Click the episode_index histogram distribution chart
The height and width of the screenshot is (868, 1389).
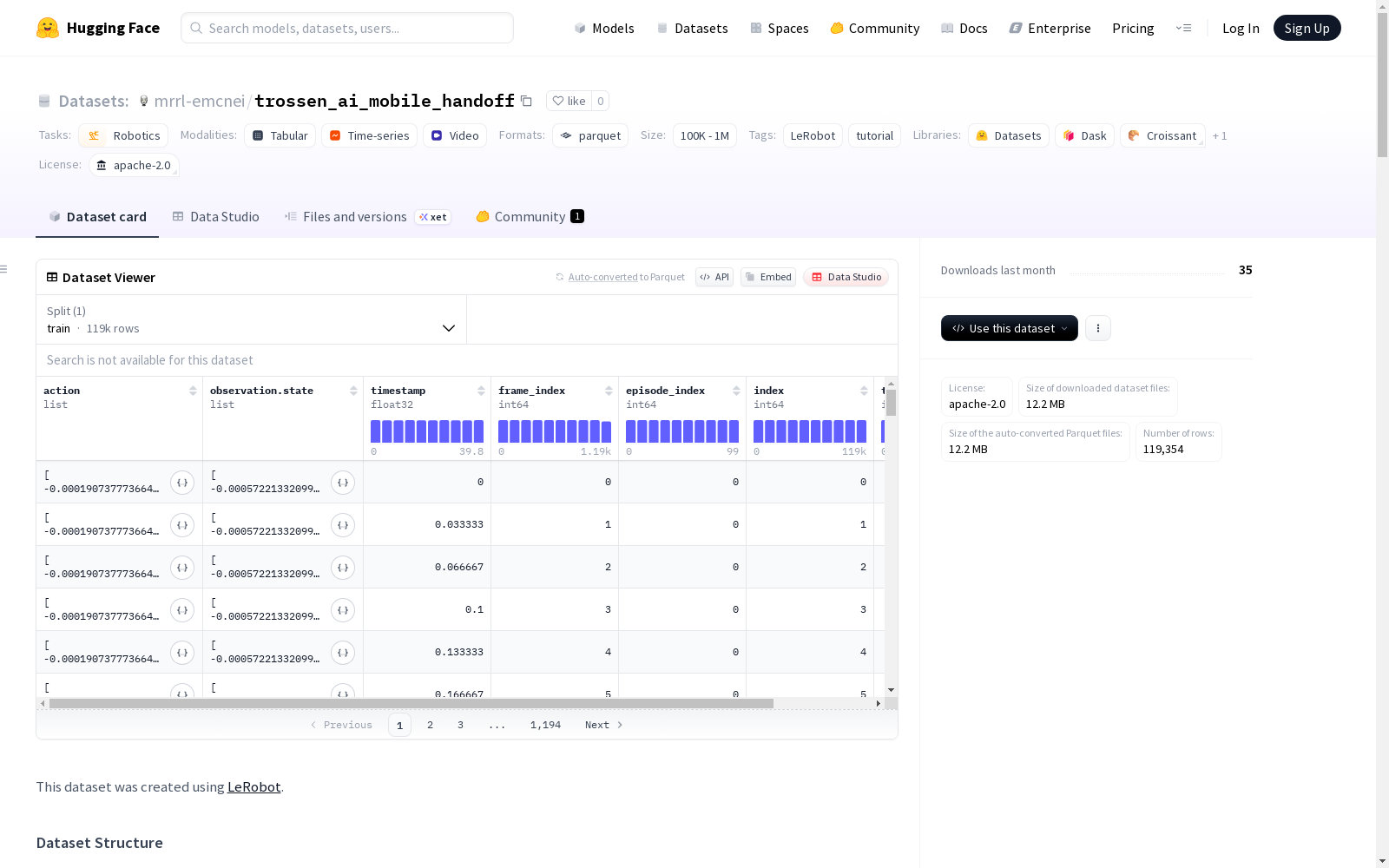pyautogui.click(x=682, y=431)
